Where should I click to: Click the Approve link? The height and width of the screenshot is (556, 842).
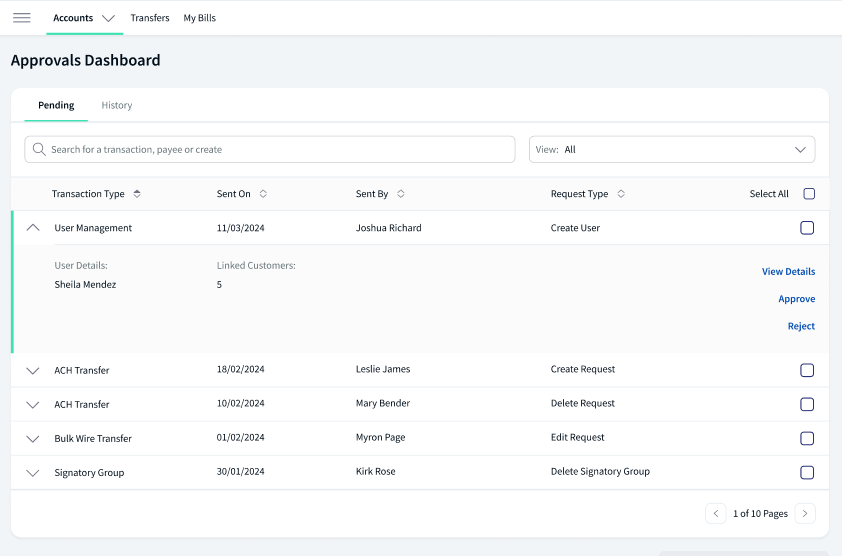[796, 299]
